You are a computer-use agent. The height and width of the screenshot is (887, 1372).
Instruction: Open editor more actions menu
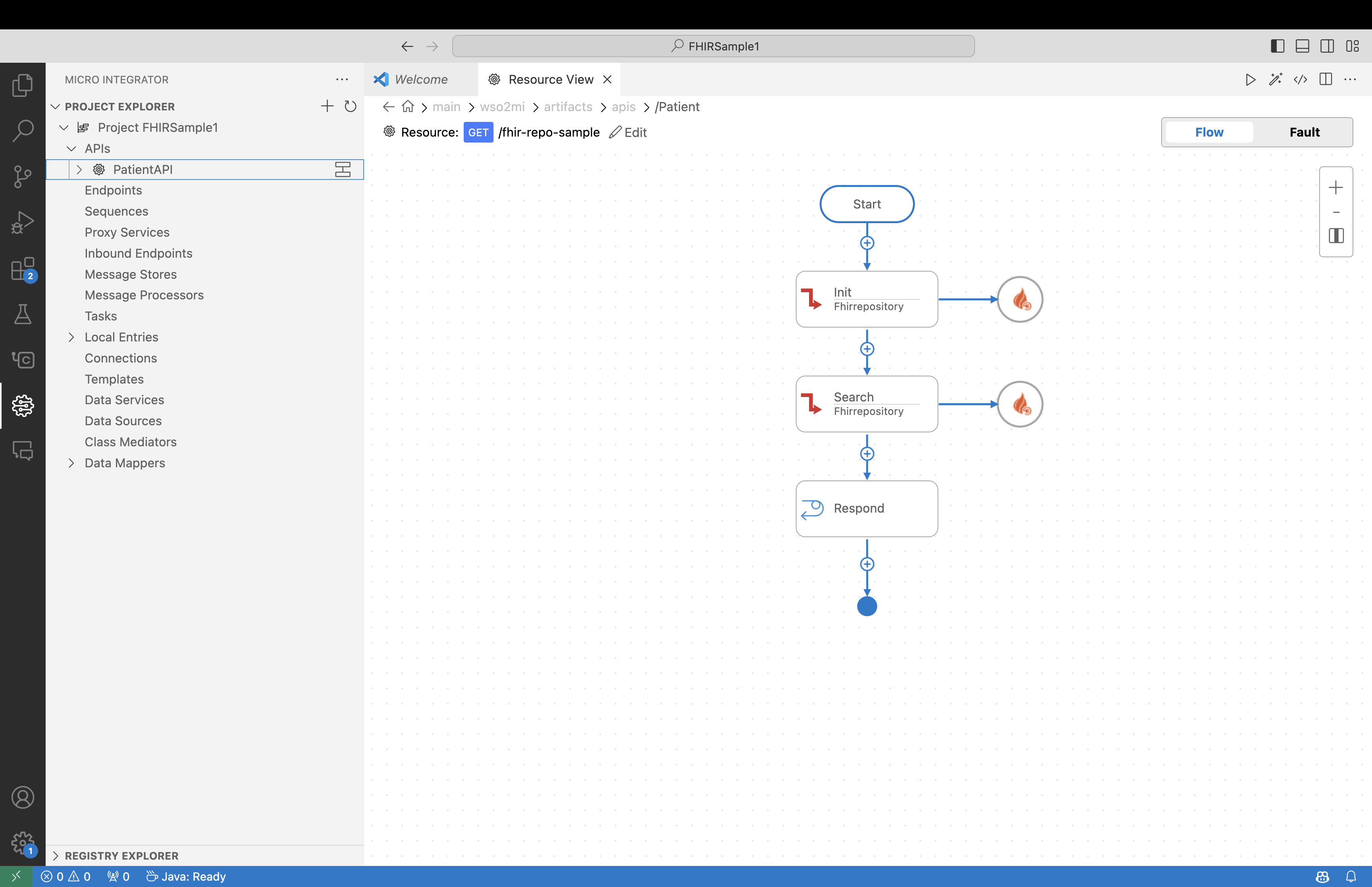pos(1350,79)
